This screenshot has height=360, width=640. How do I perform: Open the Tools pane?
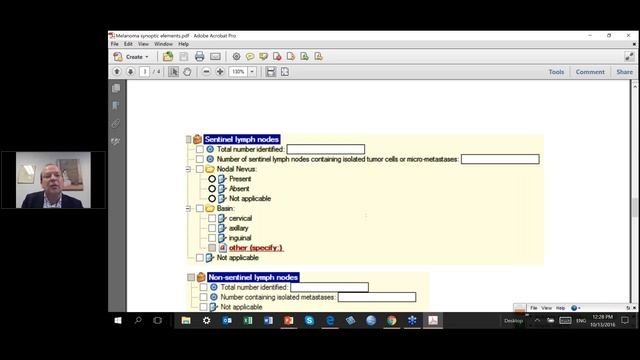(x=556, y=72)
